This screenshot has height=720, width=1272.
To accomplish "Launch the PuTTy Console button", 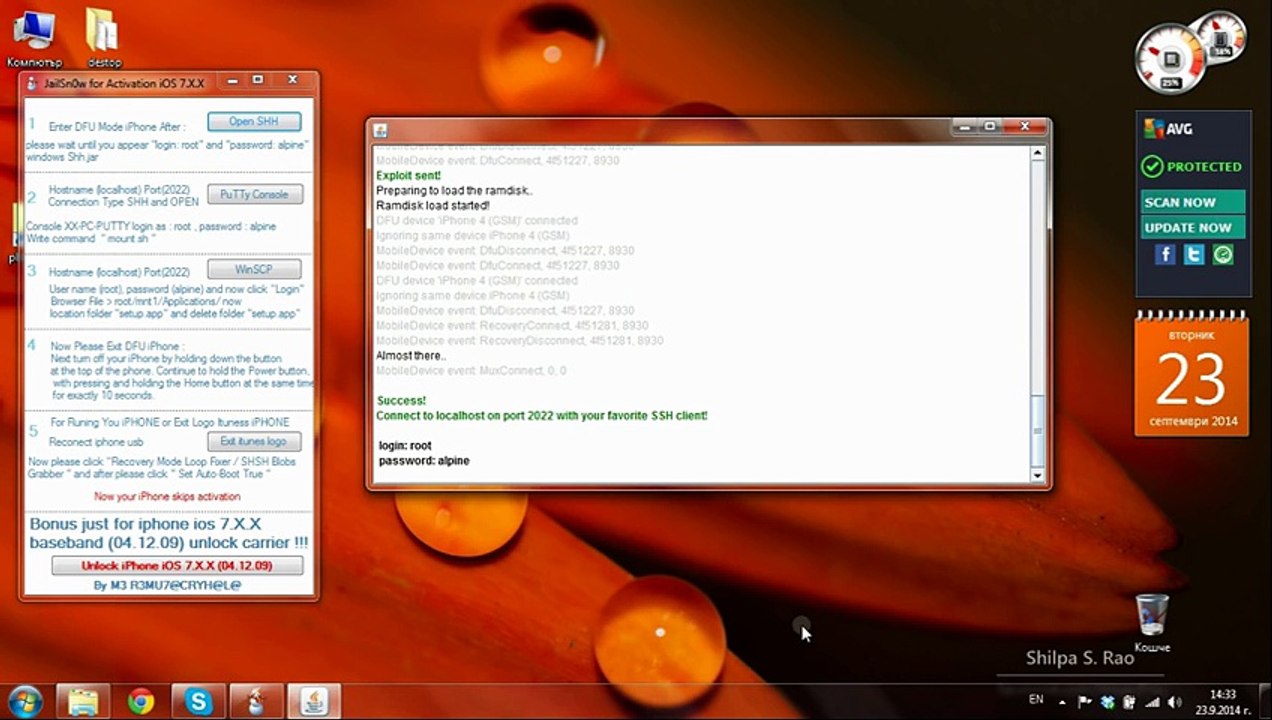I will (254, 194).
